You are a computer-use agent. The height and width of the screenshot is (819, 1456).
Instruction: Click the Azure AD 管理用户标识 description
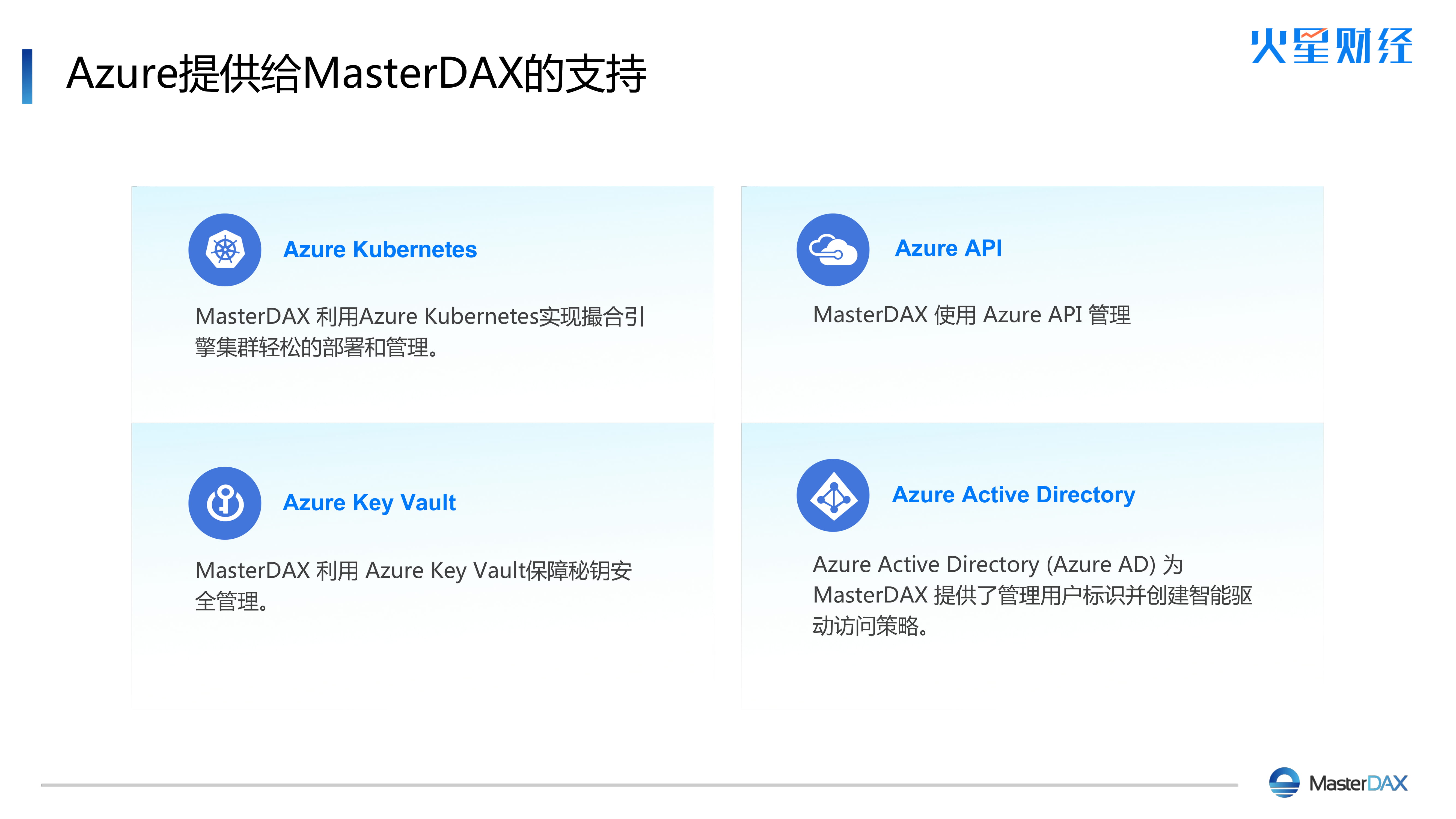click(1033, 595)
